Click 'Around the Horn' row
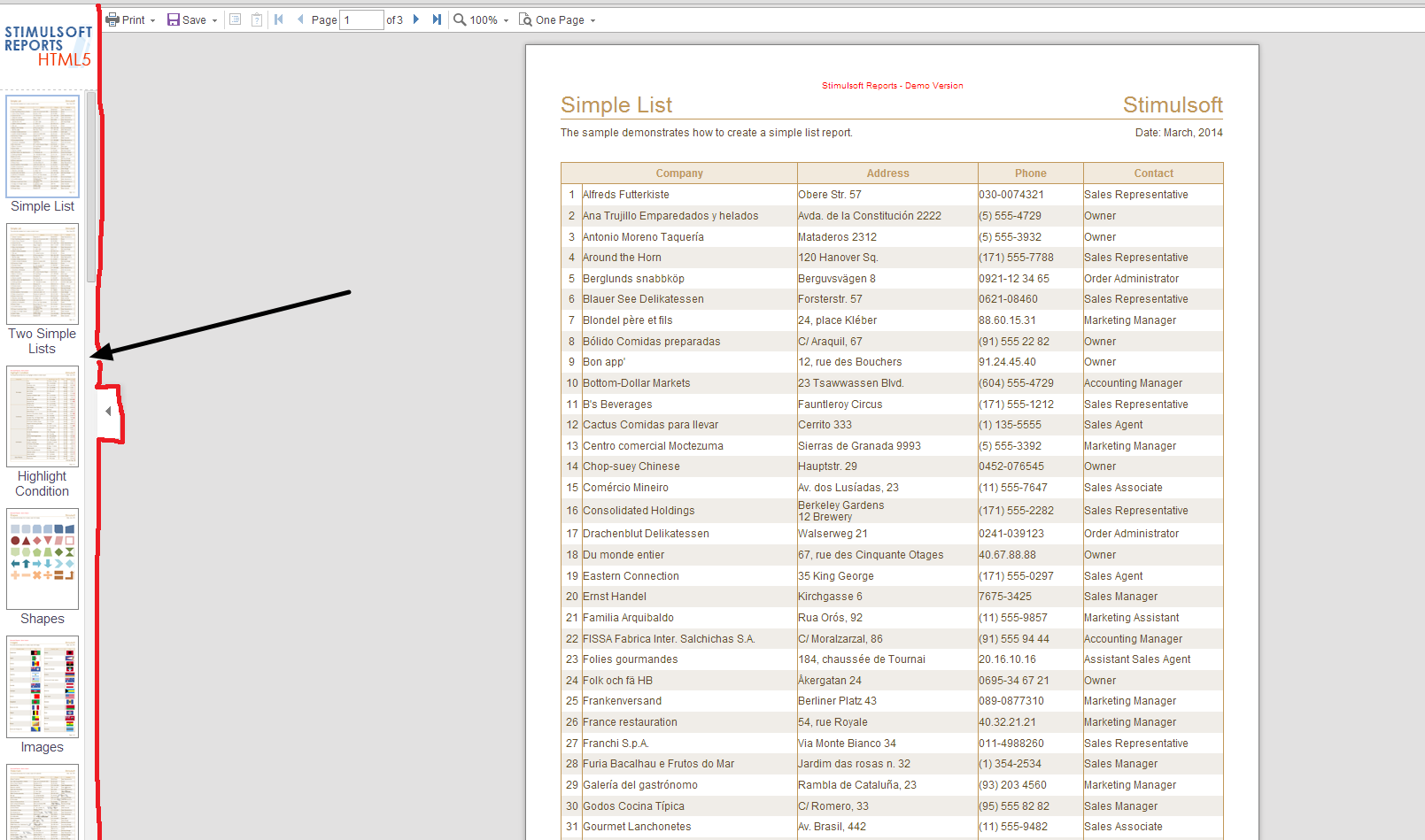 pos(892,258)
